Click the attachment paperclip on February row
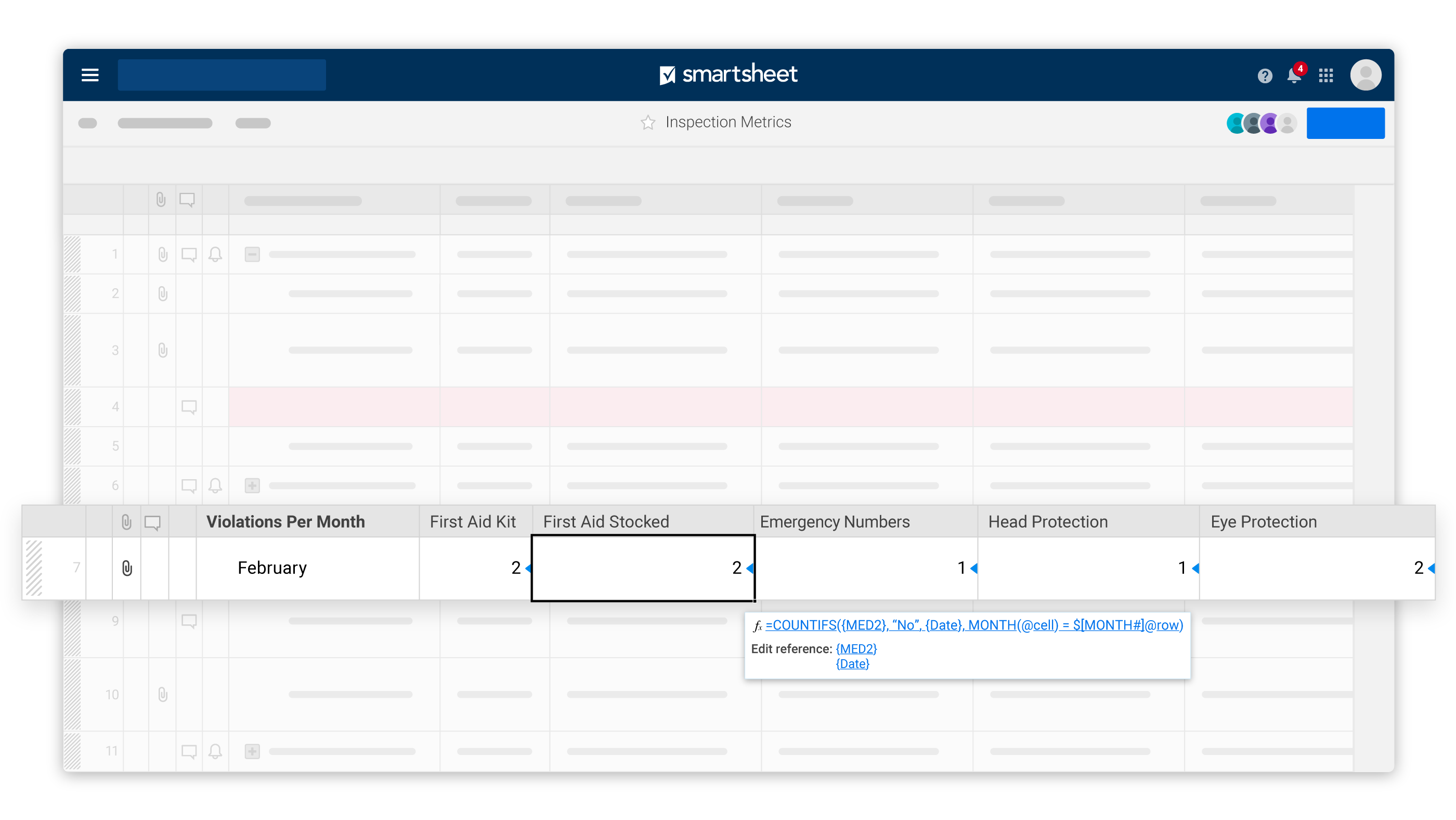Screen dimensions: 1456x820 [126, 568]
